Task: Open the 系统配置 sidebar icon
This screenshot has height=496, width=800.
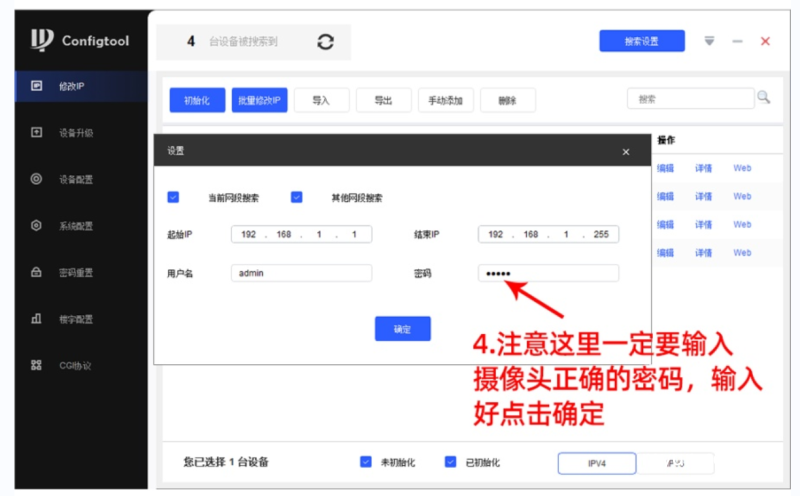Action: coord(36,226)
